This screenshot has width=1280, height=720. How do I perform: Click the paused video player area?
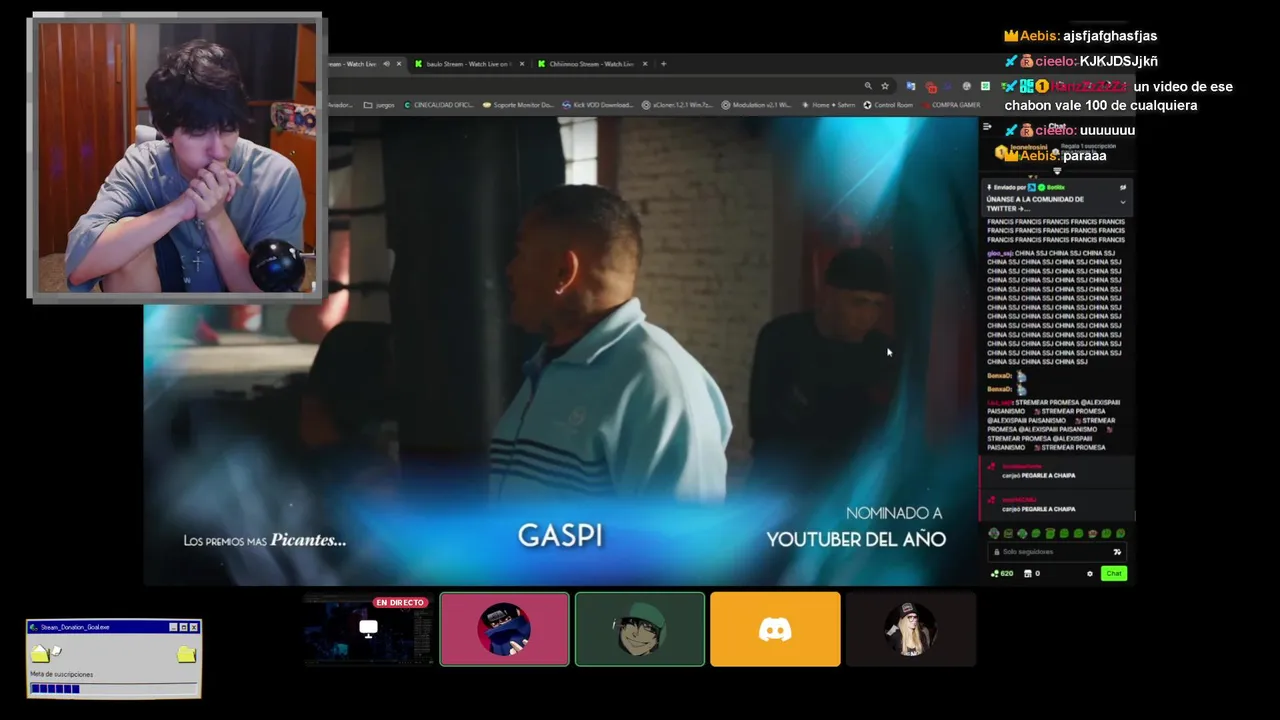560,350
